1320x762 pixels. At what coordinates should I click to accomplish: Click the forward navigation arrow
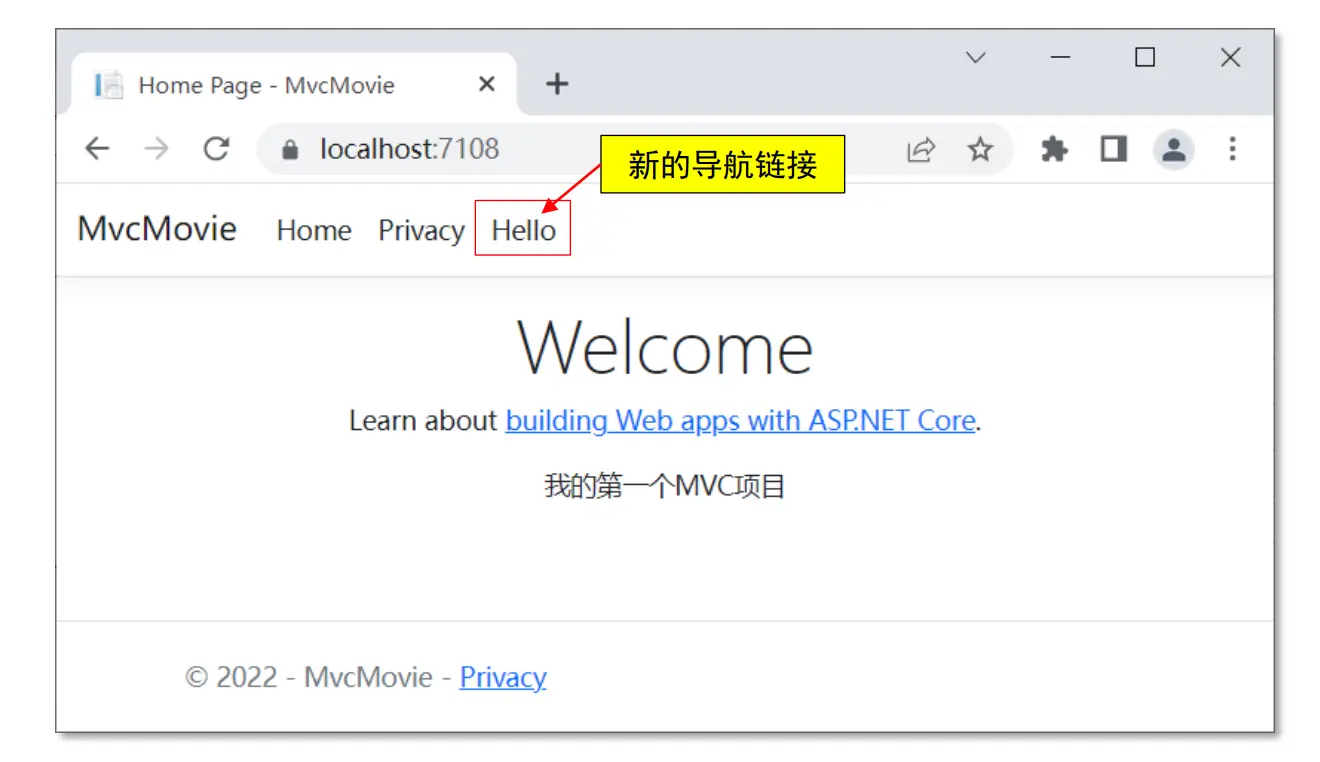tap(157, 150)
